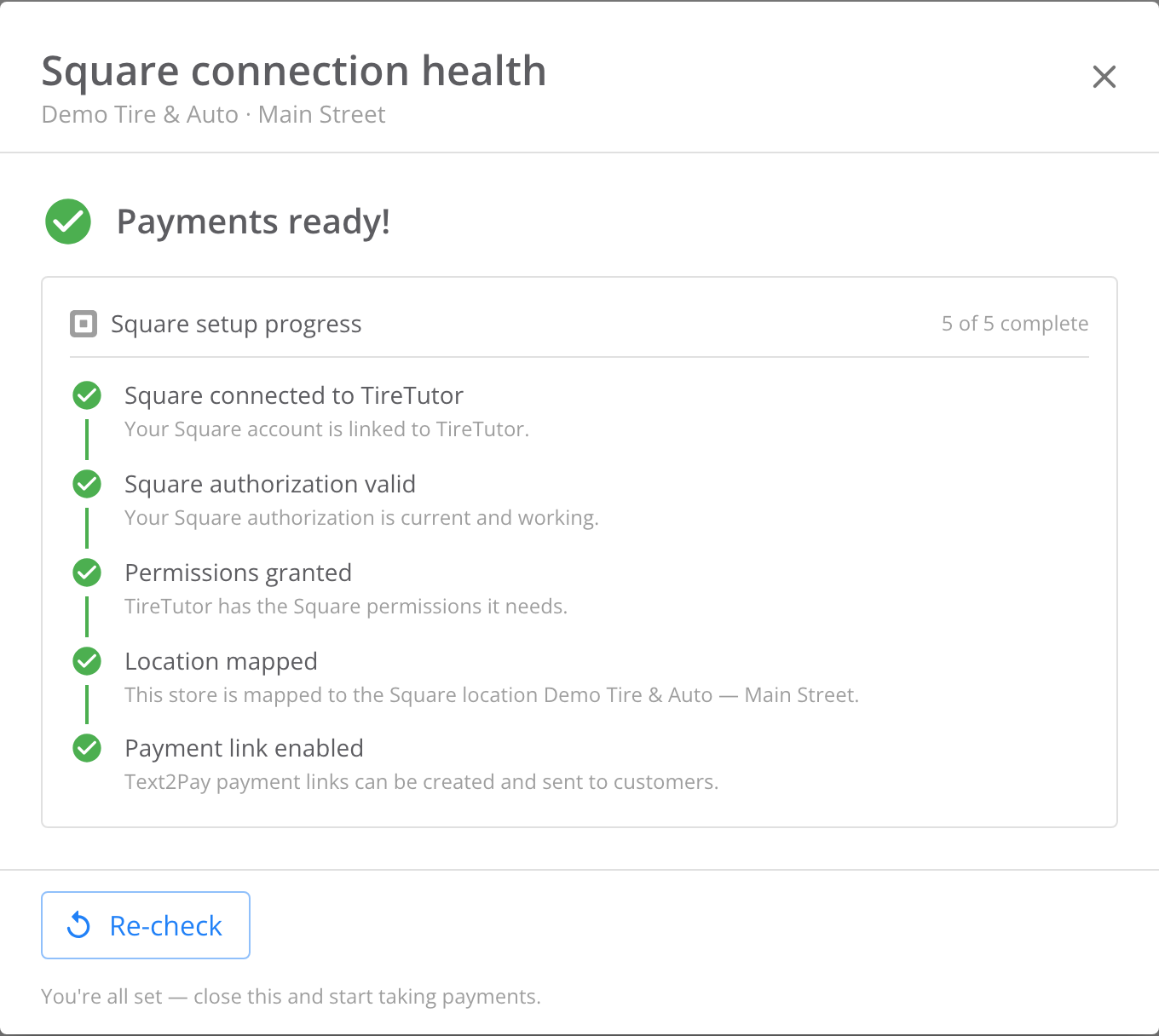This screenshot has height=1036, width=1159.
Task: Click the large green Payments ready checkmark
Action: (68, 222)
